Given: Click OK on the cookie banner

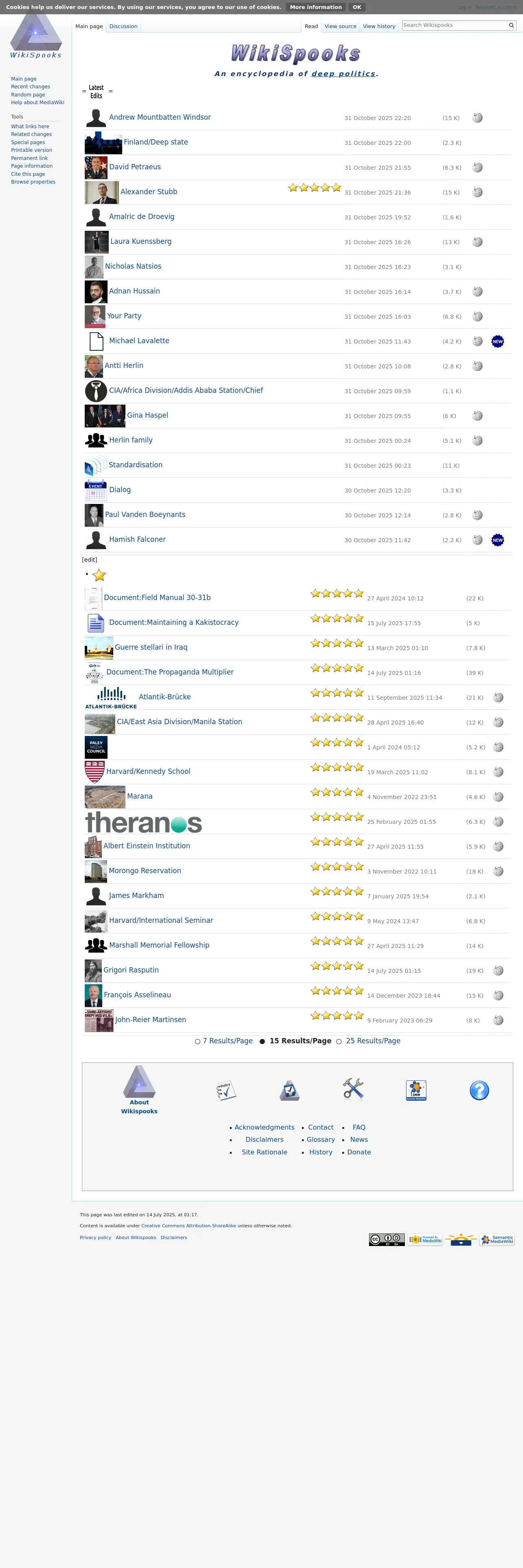Looking at the screenshot, I should click(x=357, y=7).
